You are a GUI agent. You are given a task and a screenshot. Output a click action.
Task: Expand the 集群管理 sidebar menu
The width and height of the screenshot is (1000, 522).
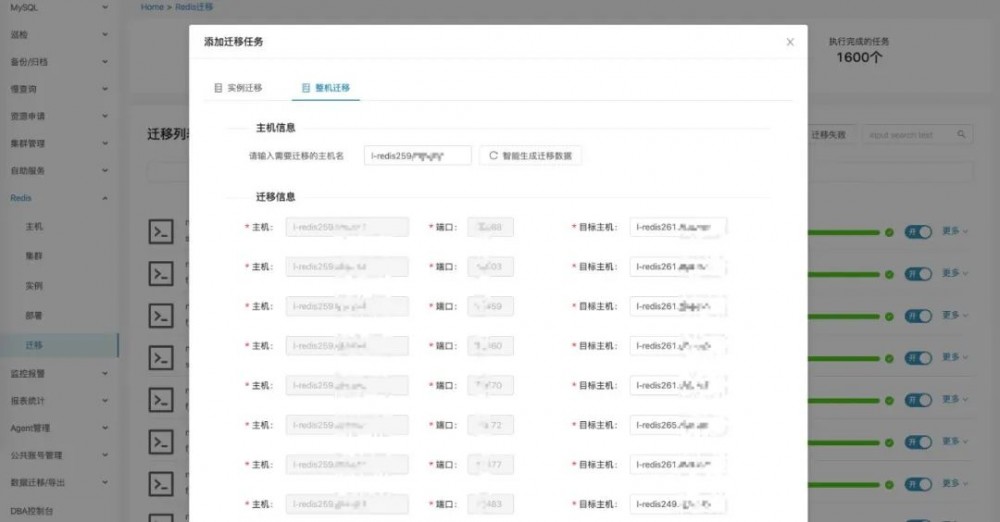pos(59,144)
